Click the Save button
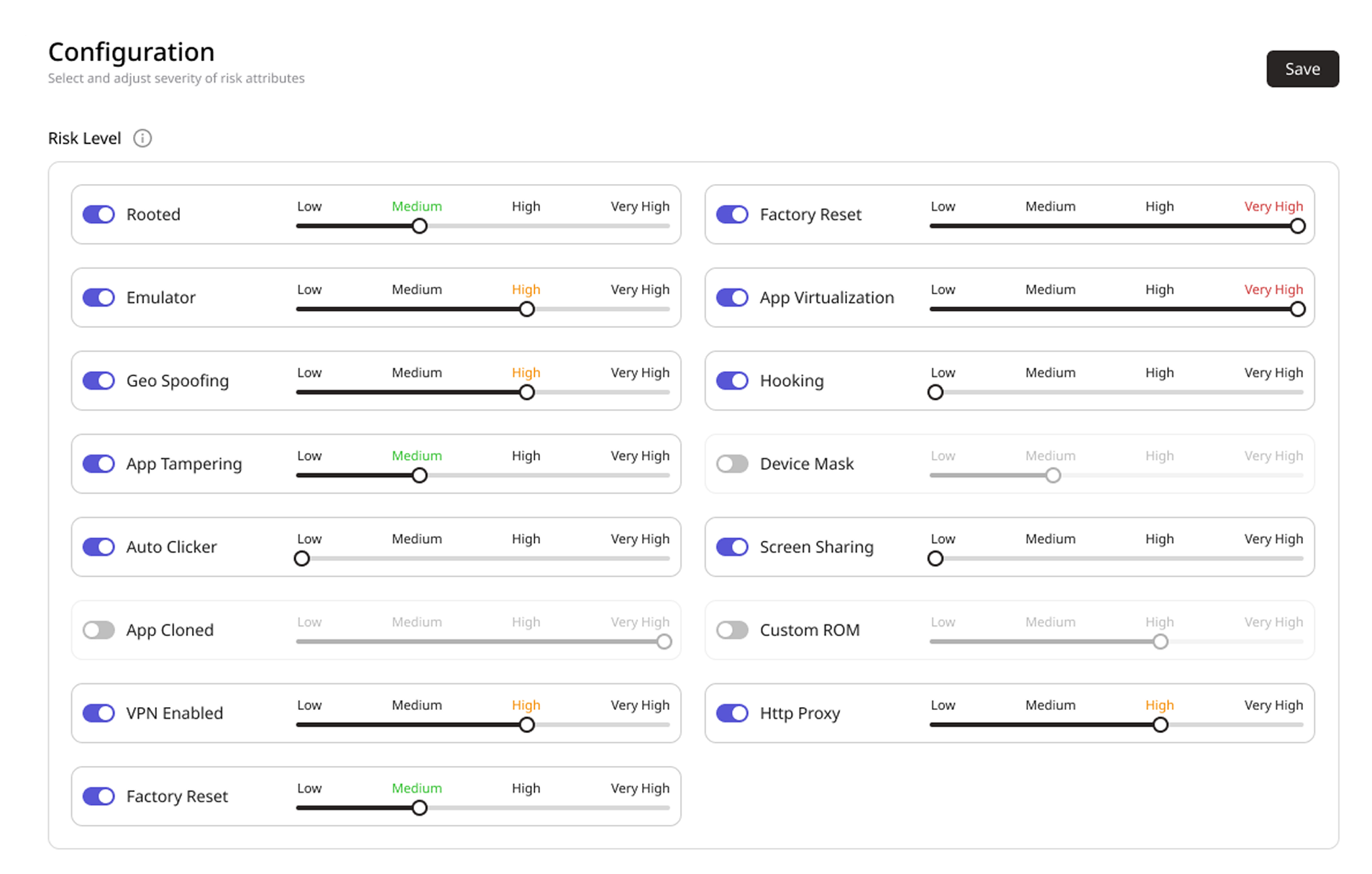1372x874 pixels. tap(1302, 69)
